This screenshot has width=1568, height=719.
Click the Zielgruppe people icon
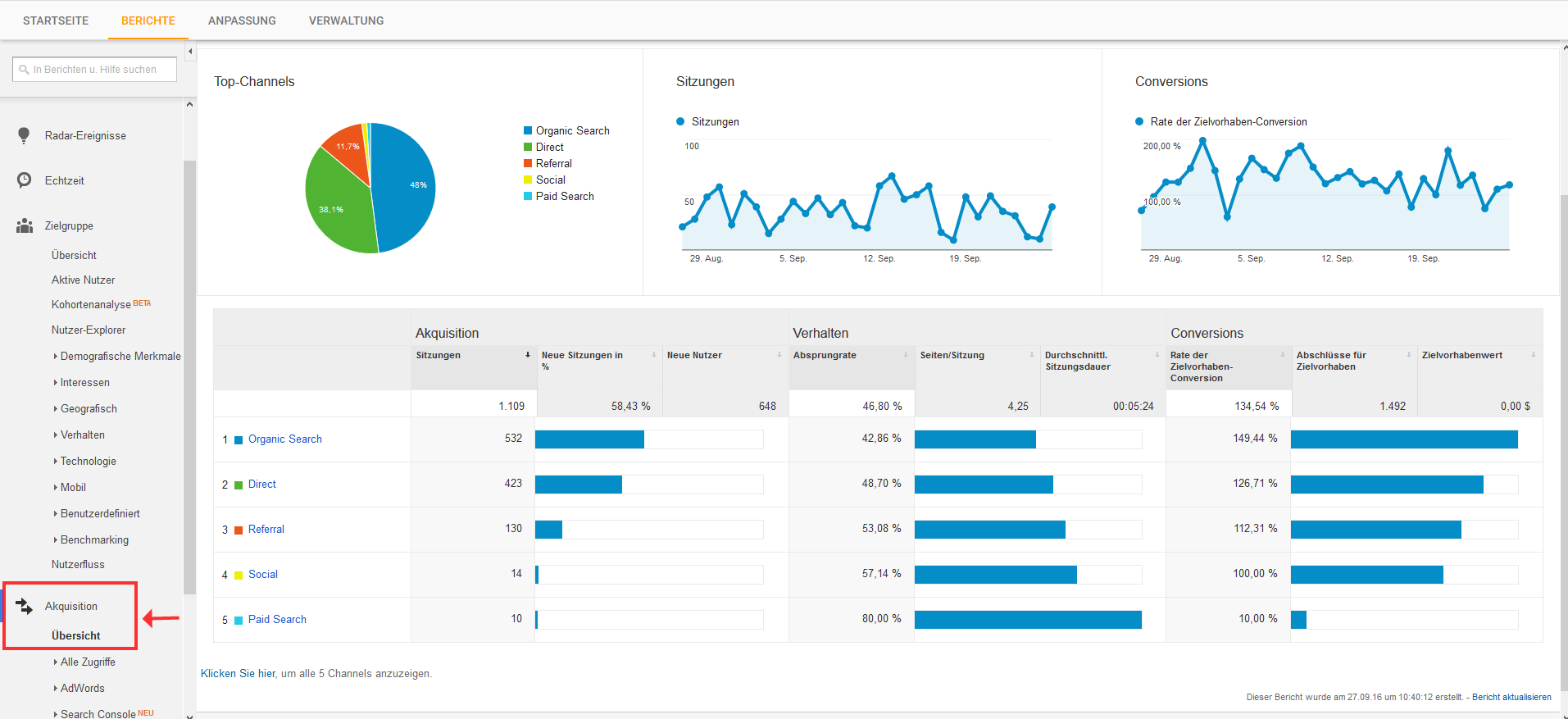(25, 225)
